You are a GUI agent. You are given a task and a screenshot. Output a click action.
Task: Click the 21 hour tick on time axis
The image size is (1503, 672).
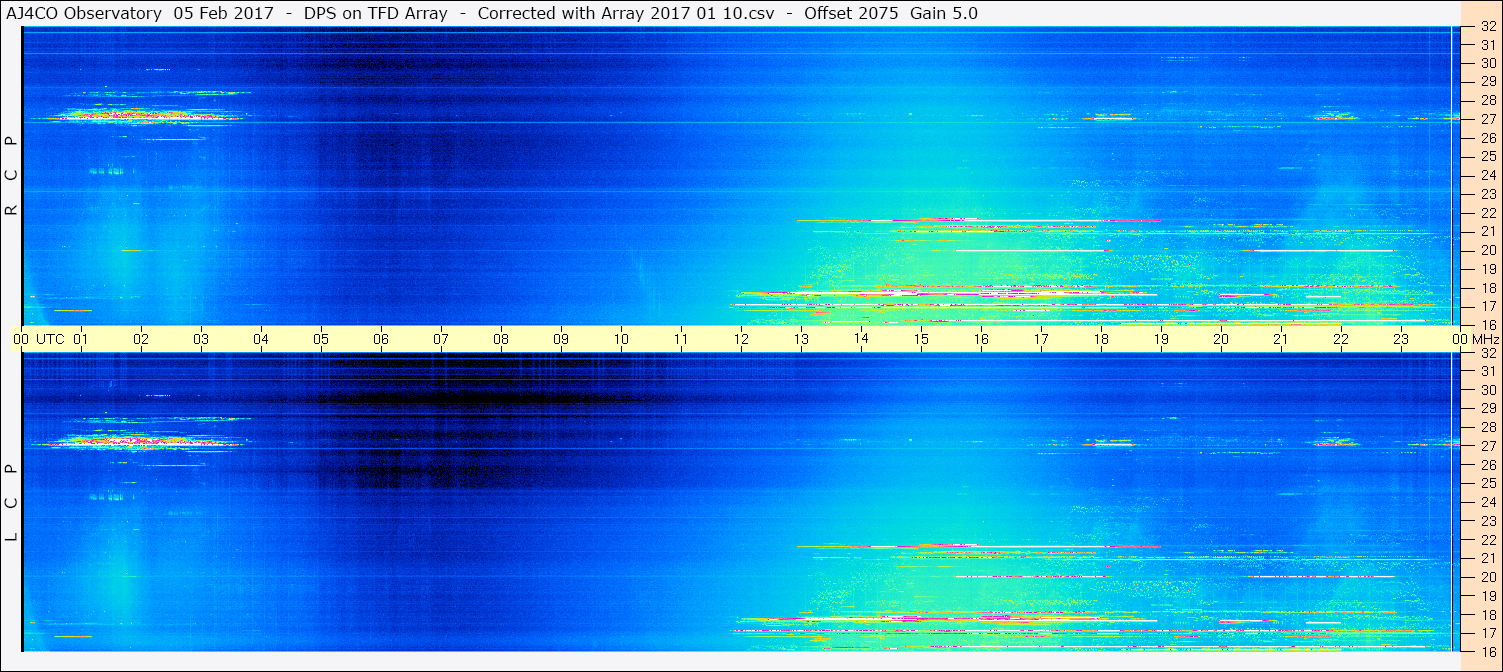point(1281,339)
